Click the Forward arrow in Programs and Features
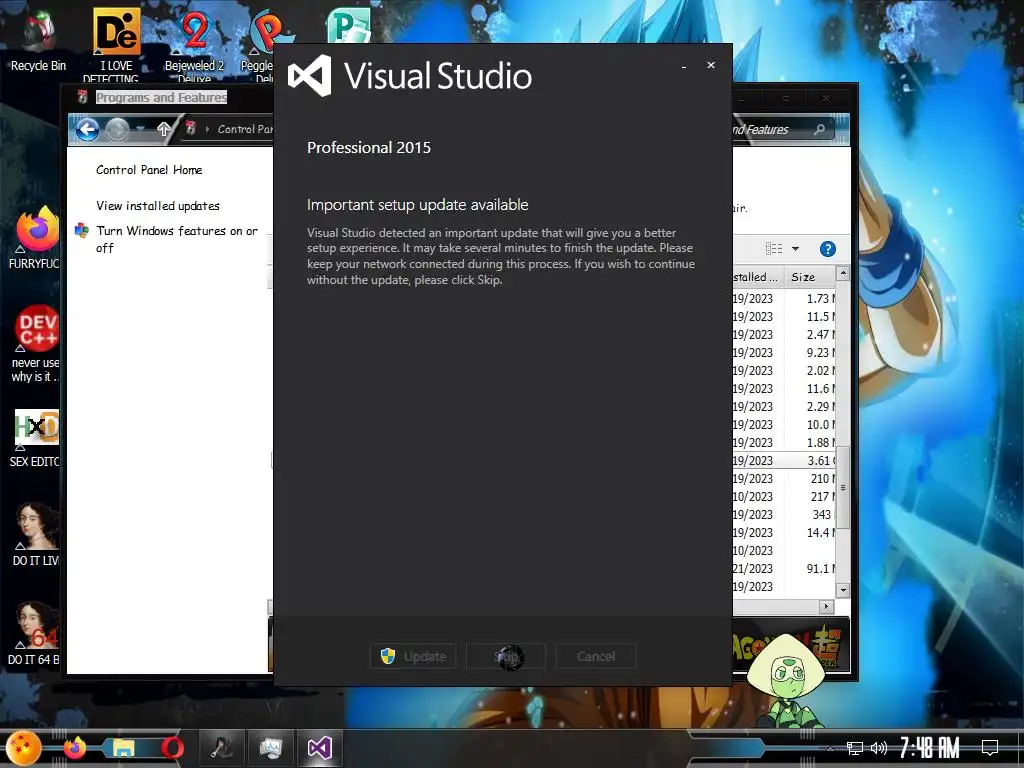1024x768 pixels. pyautogui.click(x=117, y=129)
